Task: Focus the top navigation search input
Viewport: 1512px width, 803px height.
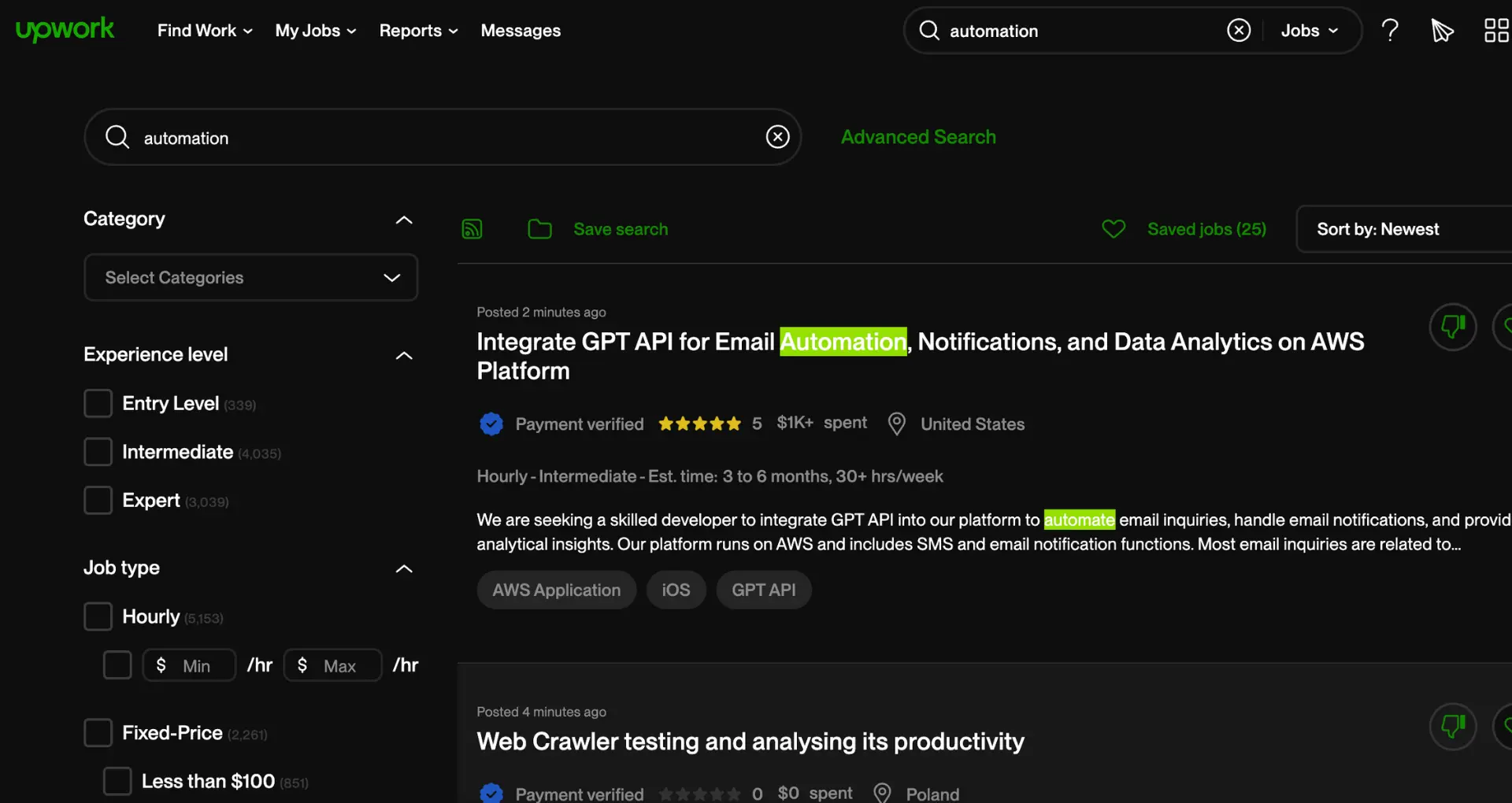Action: pyautogui.click(x=1083, y=31)
